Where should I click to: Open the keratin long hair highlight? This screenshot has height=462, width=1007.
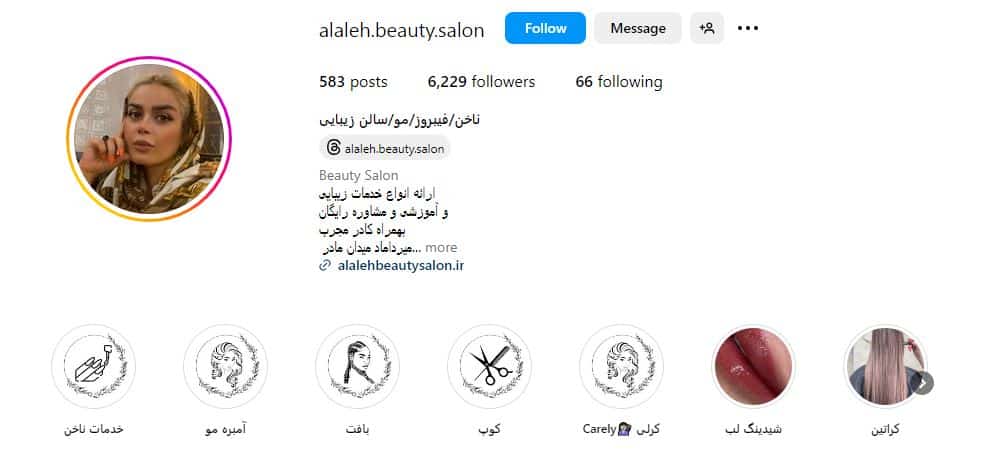[885, 366]
